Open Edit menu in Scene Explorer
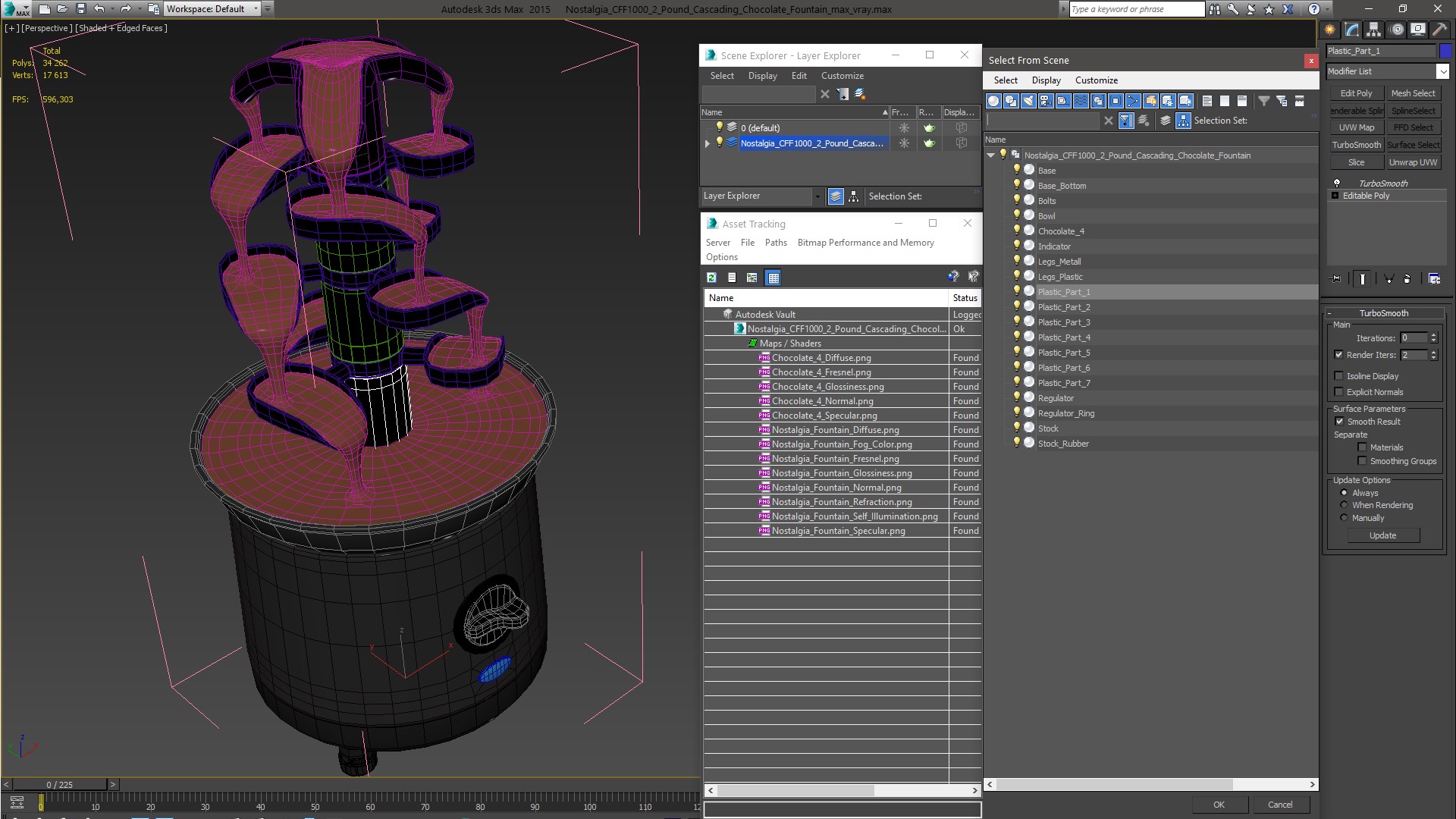 coord(799,76)
